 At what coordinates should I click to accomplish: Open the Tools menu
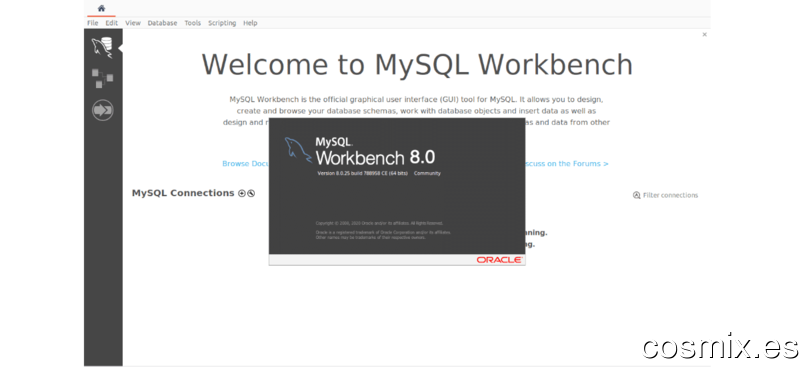(192, 23)
